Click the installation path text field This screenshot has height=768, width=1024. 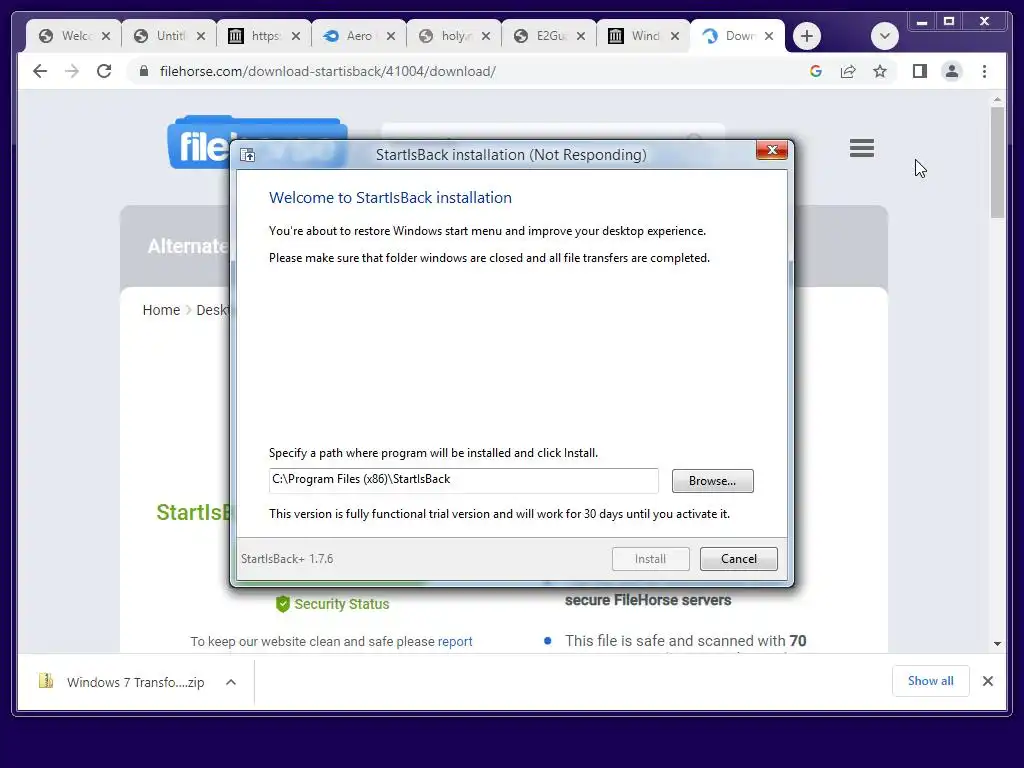click(x=464, y=480)
